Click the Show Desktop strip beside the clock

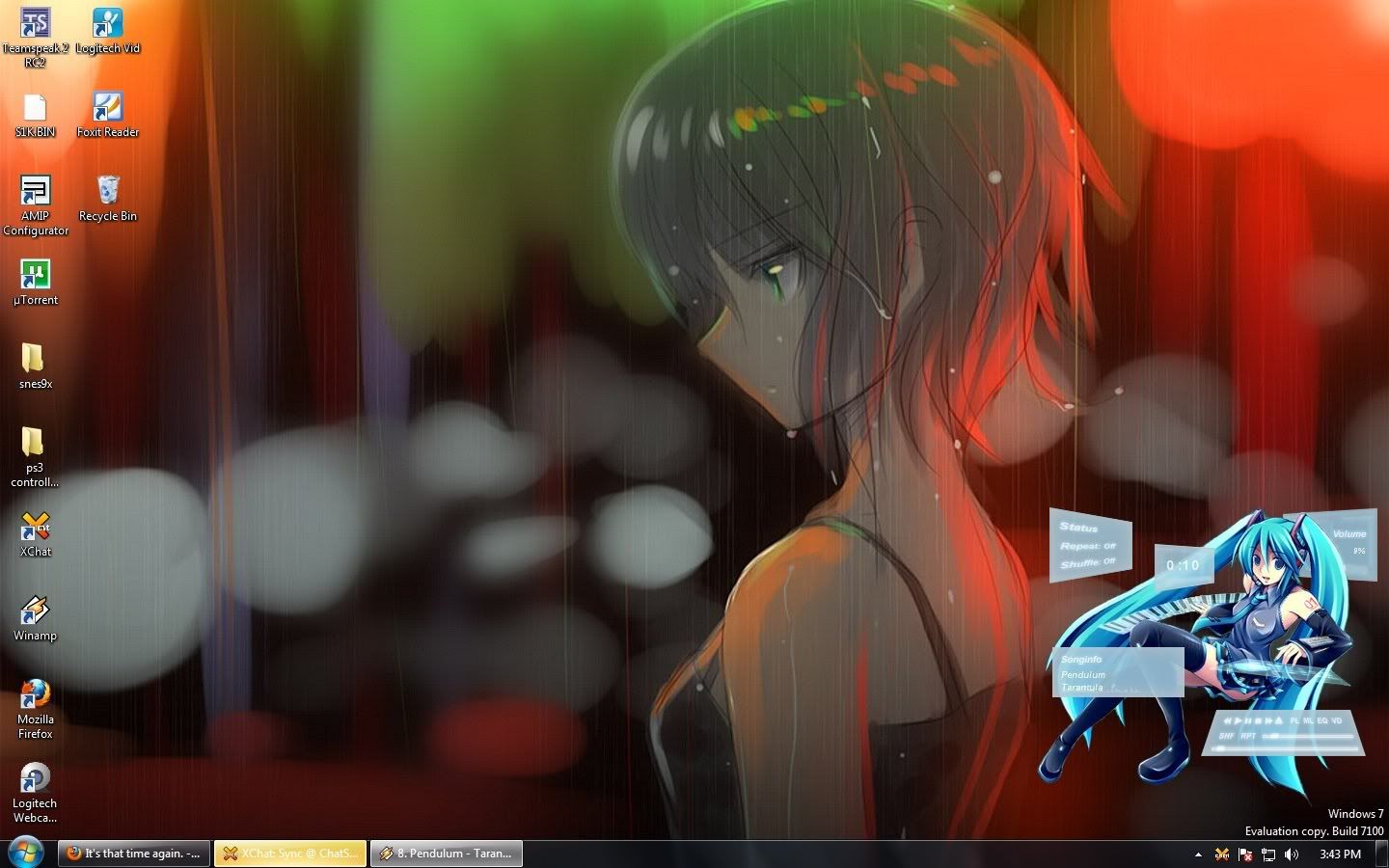coord(1382,854)
